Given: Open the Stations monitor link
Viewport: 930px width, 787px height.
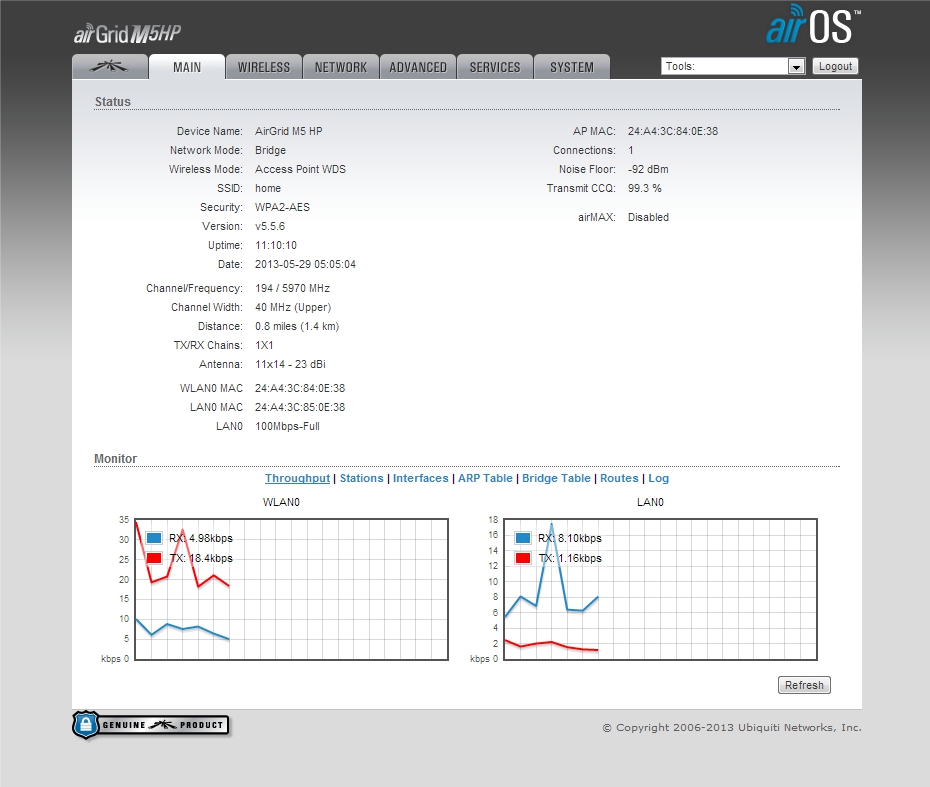Looking at the screenshot, I should (x=362, y=478).
